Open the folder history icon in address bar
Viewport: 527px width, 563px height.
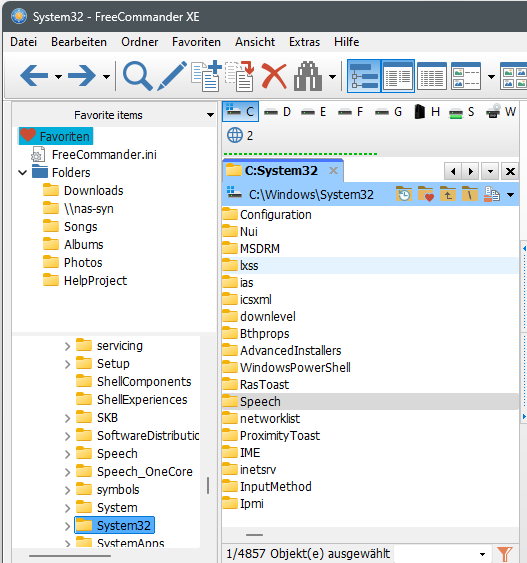(404, 194)
